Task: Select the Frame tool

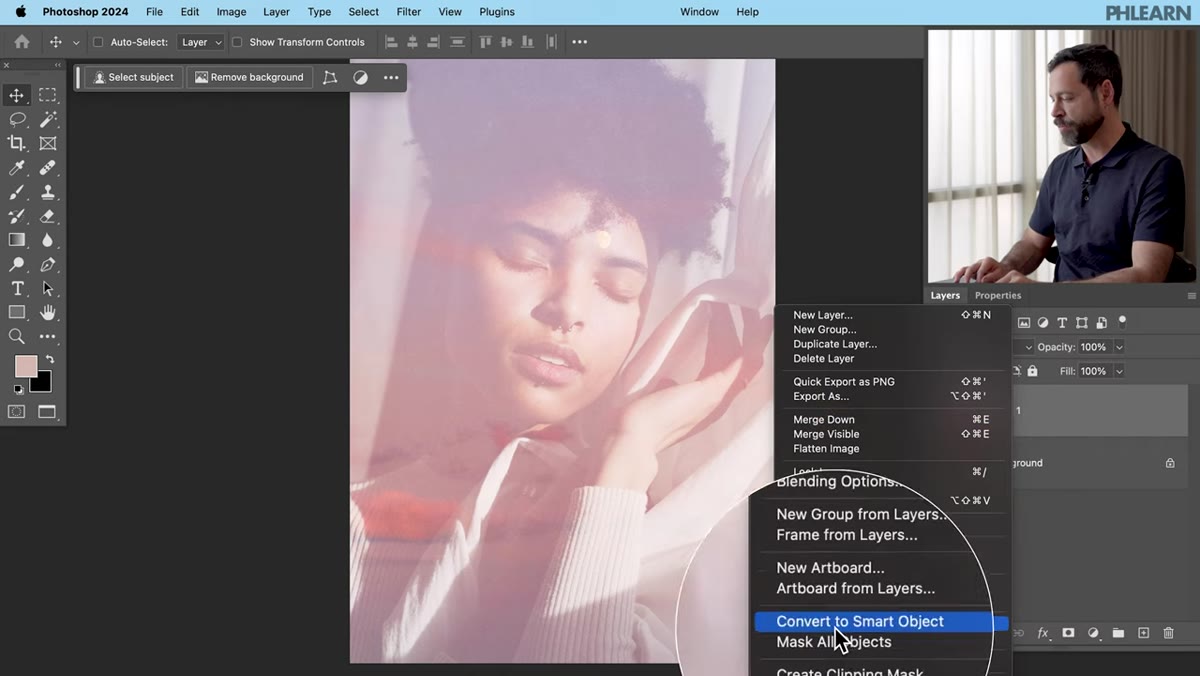Action: 47,143
